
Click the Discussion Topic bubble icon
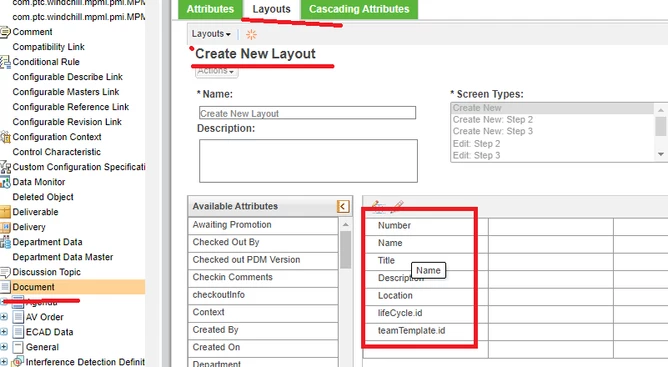(5, 272)
